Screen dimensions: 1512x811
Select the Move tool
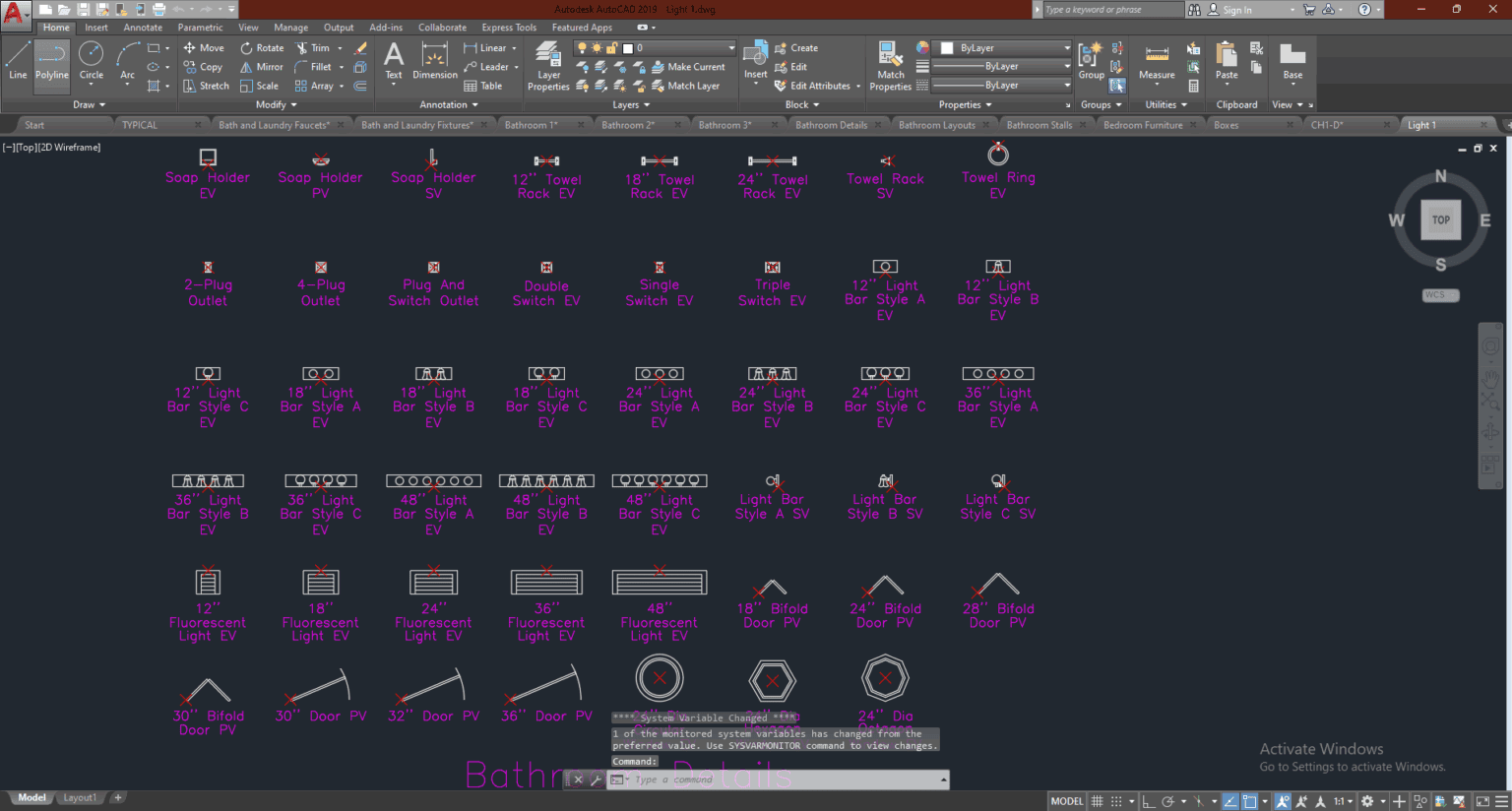point(204,47)
